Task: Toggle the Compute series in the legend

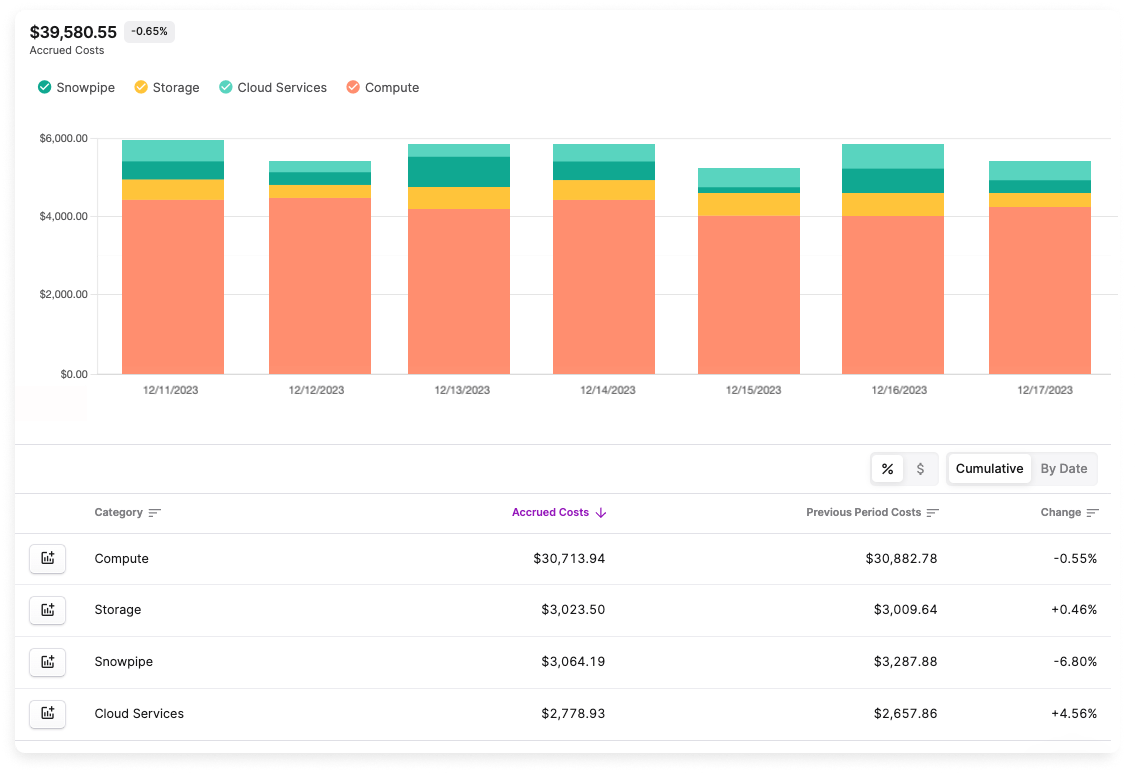Action: (382, 87)
